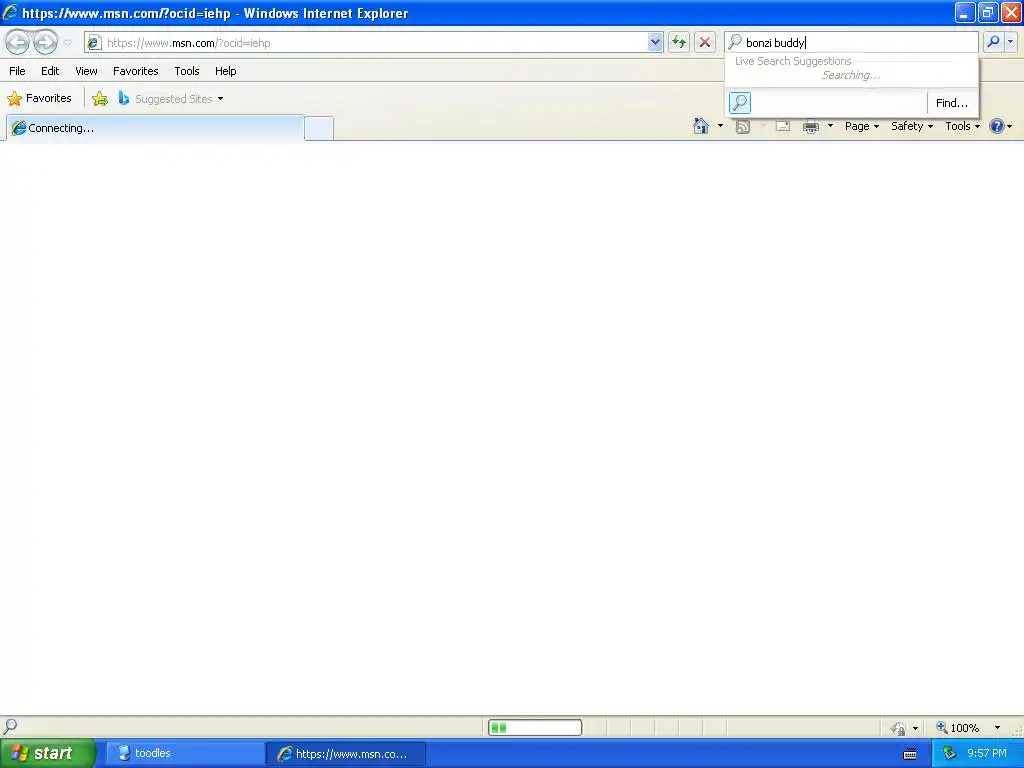
Task: Go back with the Back arrow button
Action: (18, 42)
